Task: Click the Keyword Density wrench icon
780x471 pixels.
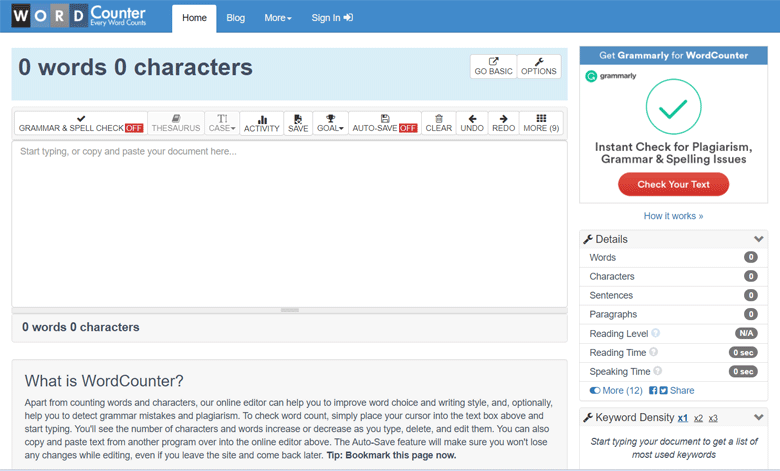Action: (588, 417)
